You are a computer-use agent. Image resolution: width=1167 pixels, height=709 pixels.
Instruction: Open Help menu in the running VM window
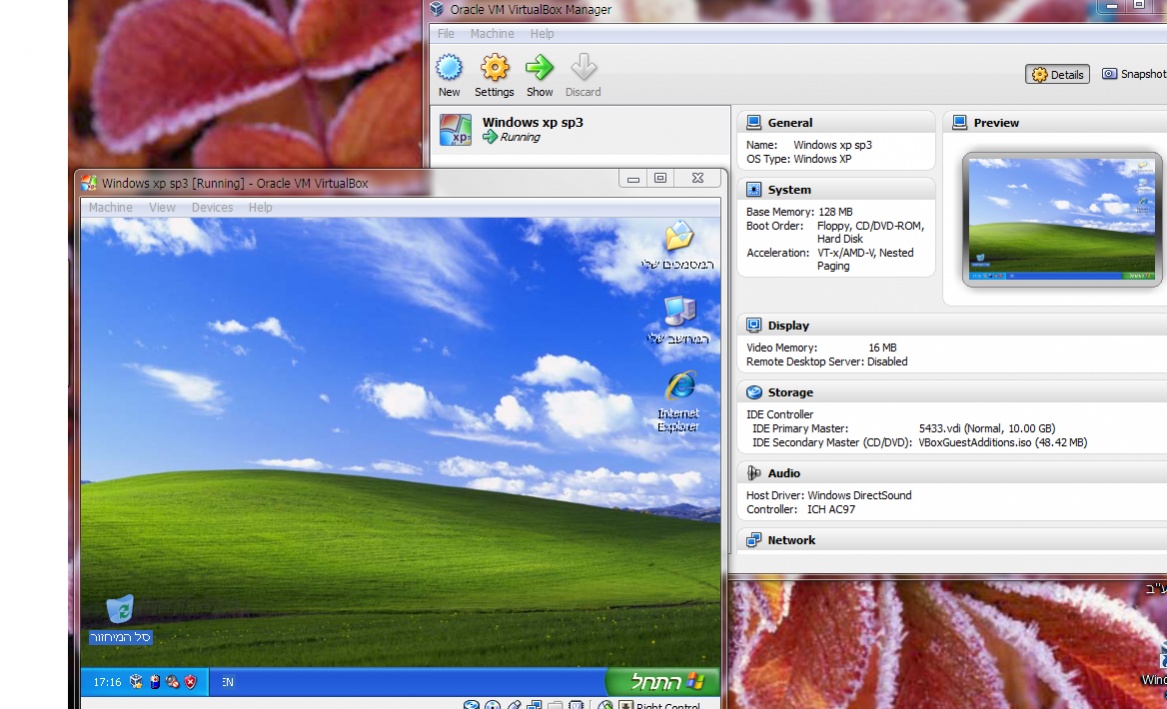260,208
